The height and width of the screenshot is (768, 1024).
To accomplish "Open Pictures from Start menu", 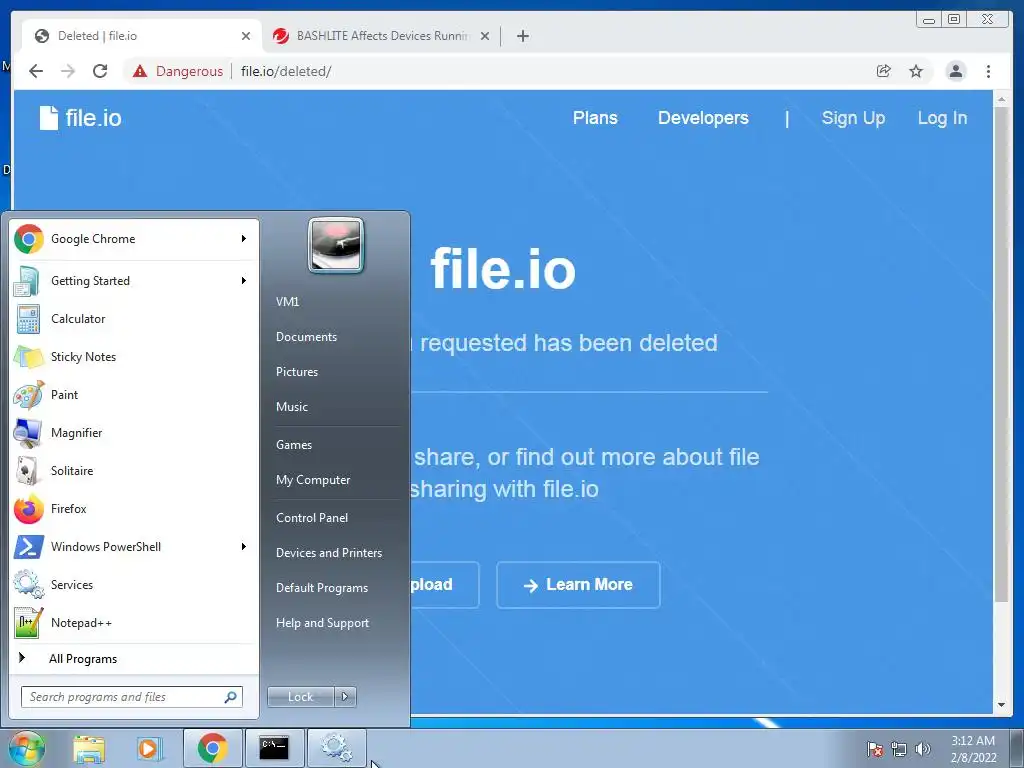I will [x=297, y=372].
